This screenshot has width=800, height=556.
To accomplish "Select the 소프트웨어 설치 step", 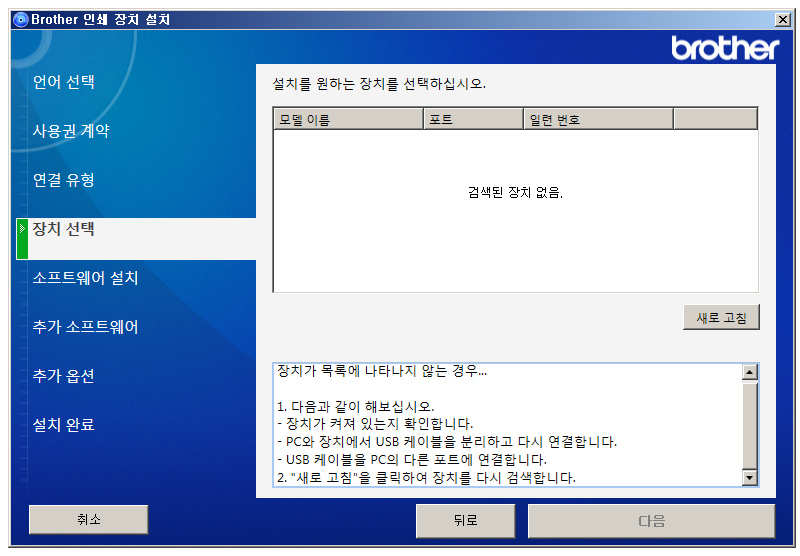I will [x=85, y=277].
